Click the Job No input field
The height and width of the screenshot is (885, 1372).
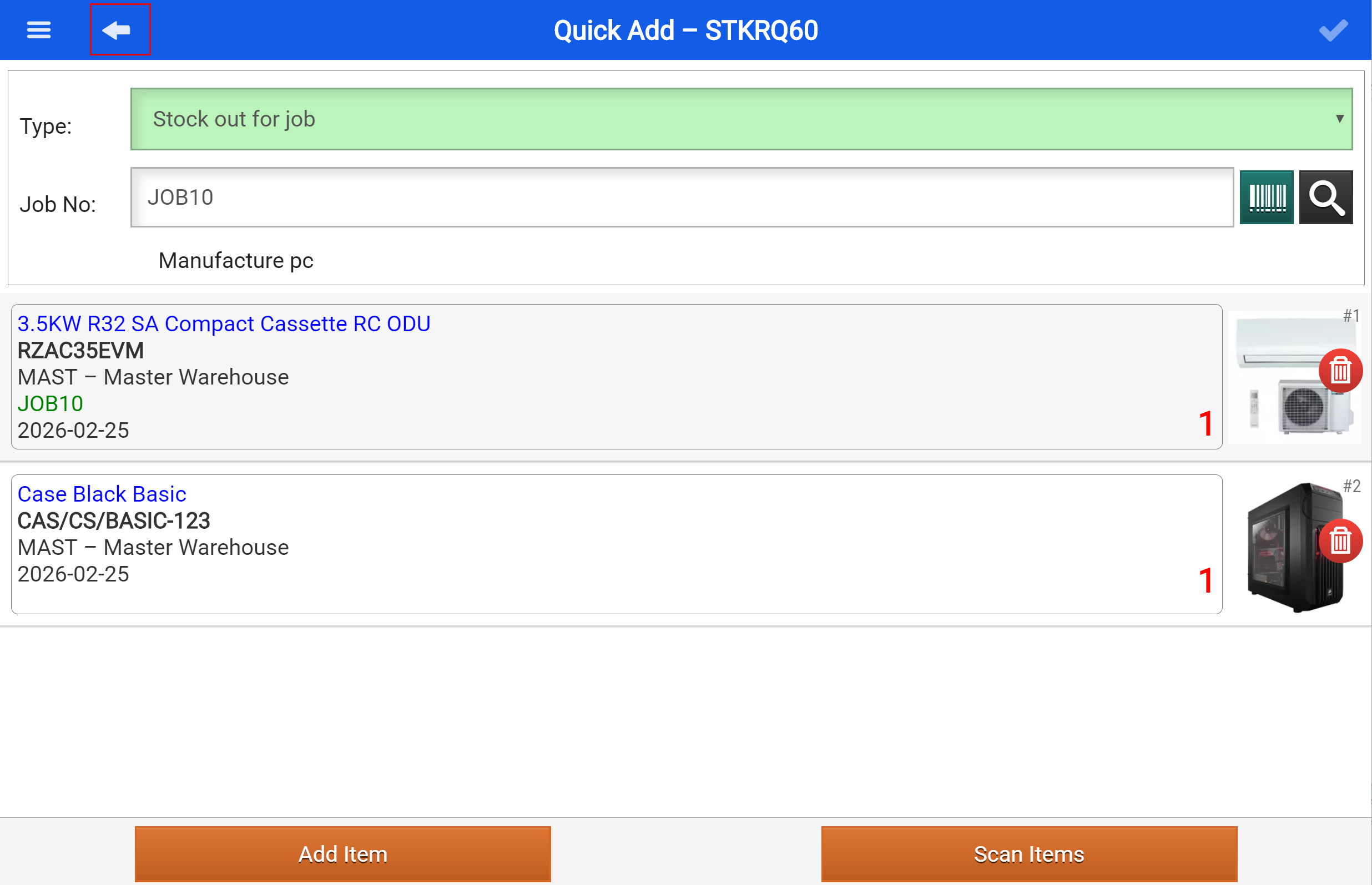(681, 197)
